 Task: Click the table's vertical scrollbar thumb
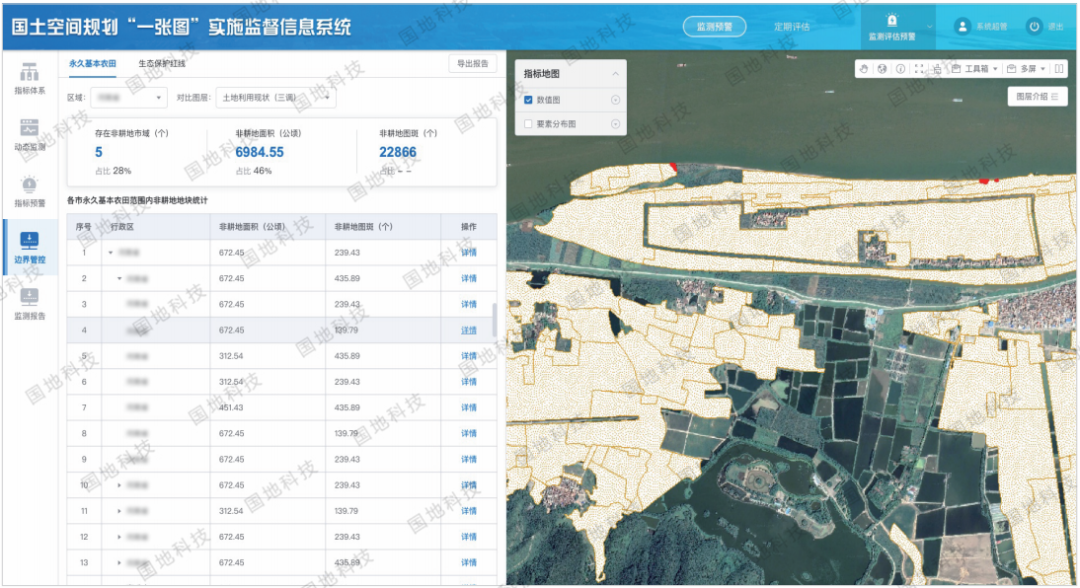(494, 319)
